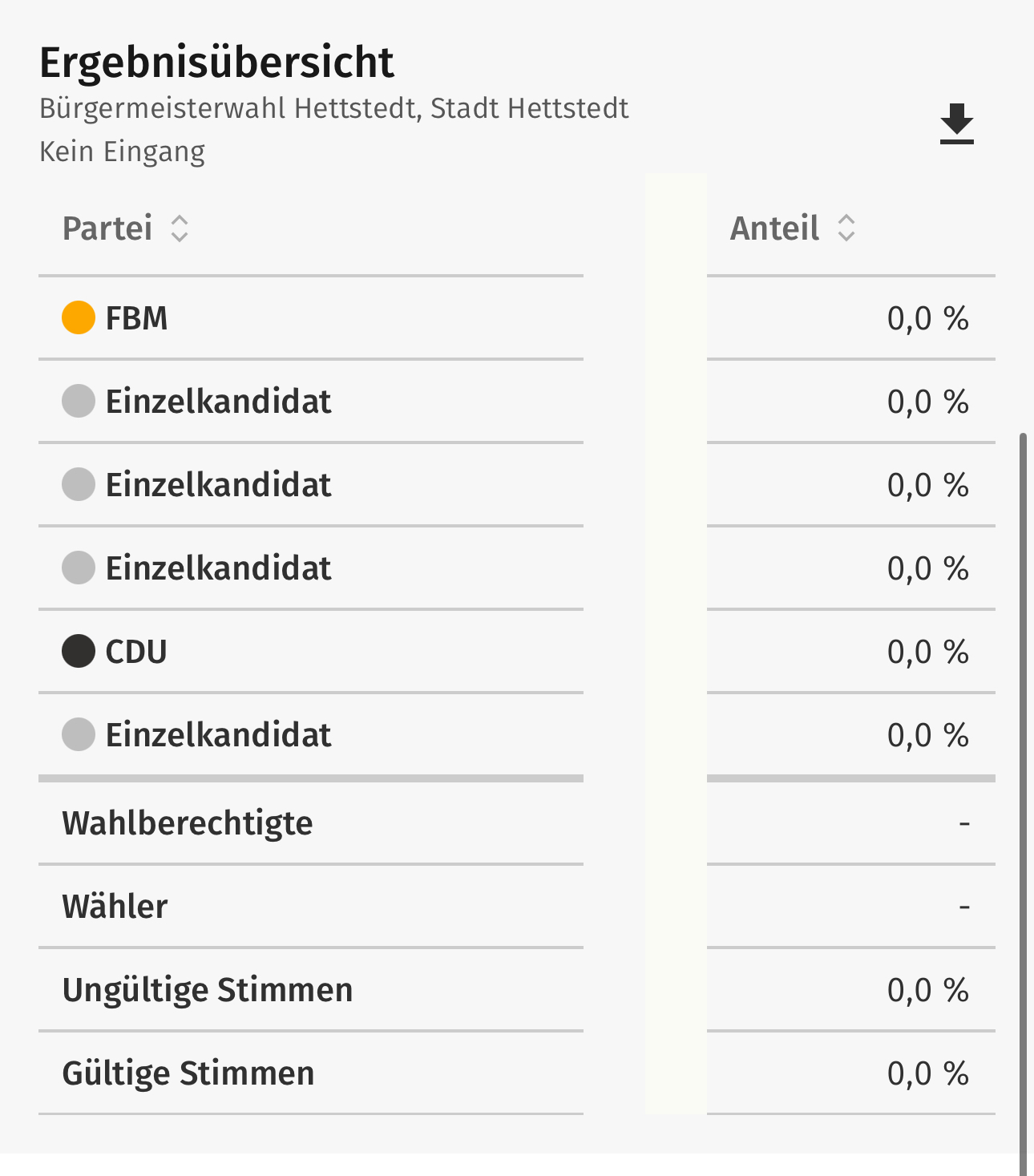The width and height of the screenshot is (1034, 1176).
Task: Click the gray dot of the first Einzelkandidat
Action: pos(79,401)
